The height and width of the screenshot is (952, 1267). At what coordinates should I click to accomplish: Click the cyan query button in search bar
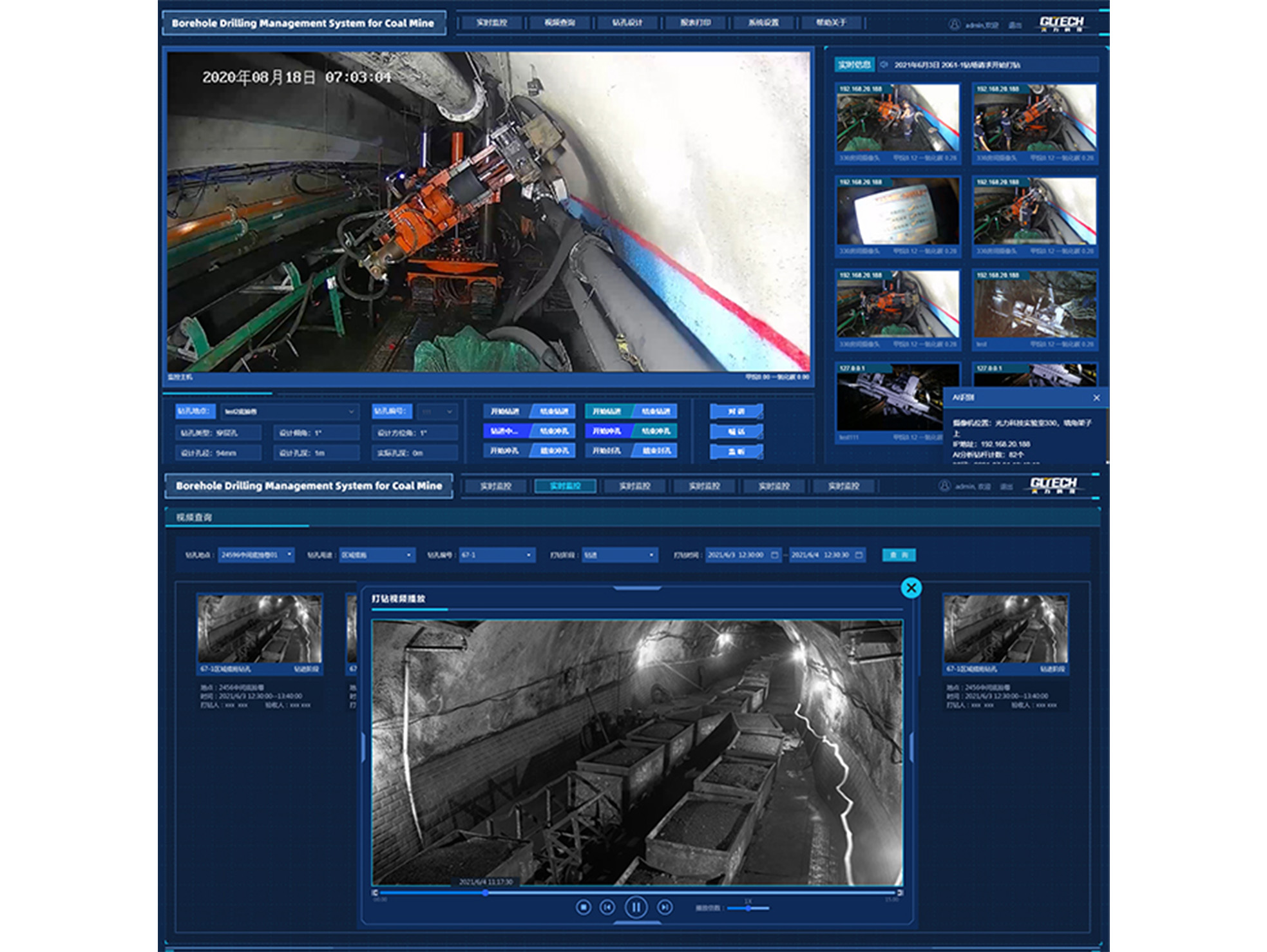pyautogui.click(x=899, y=555)
